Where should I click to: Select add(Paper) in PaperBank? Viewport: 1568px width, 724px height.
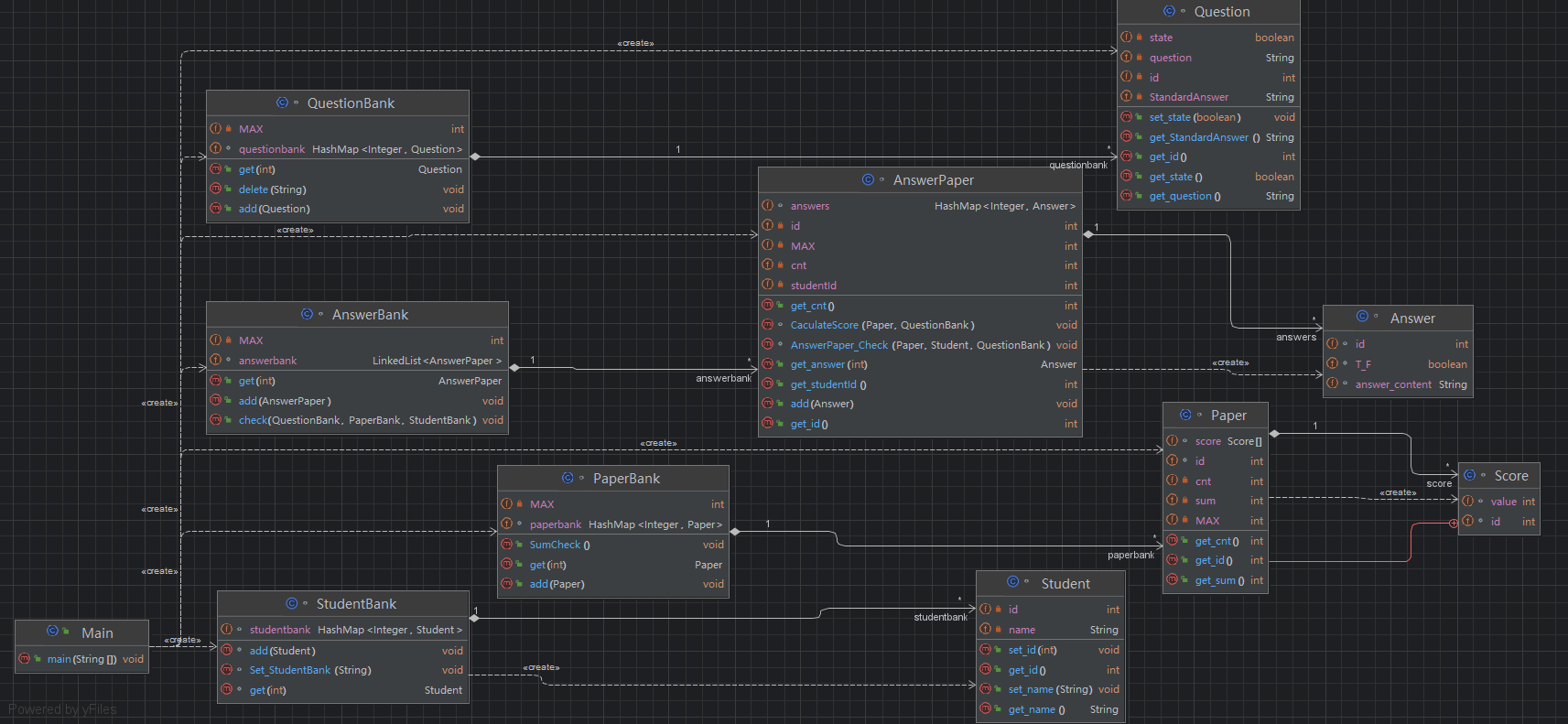[613, 584]
